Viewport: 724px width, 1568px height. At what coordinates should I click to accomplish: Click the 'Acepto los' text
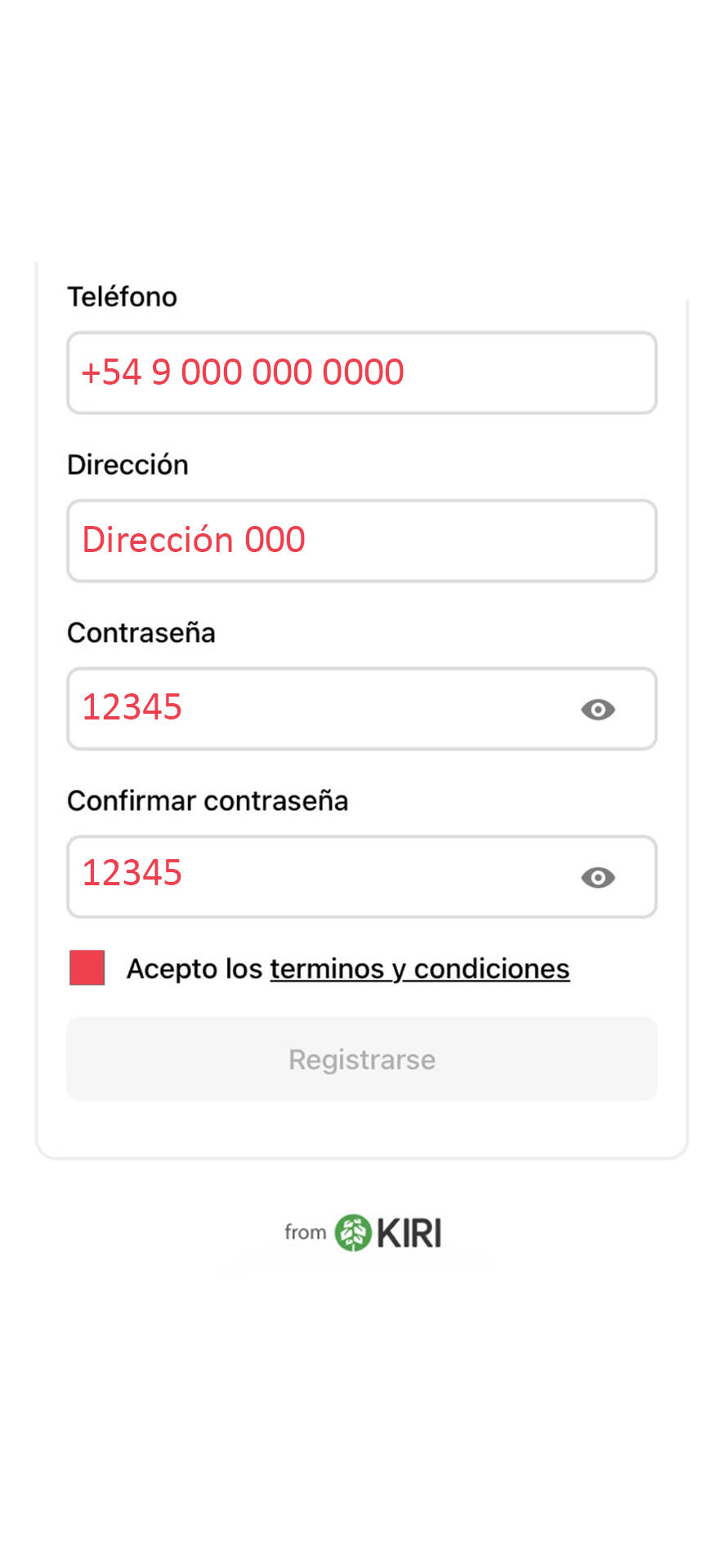[x=194, y=969]
